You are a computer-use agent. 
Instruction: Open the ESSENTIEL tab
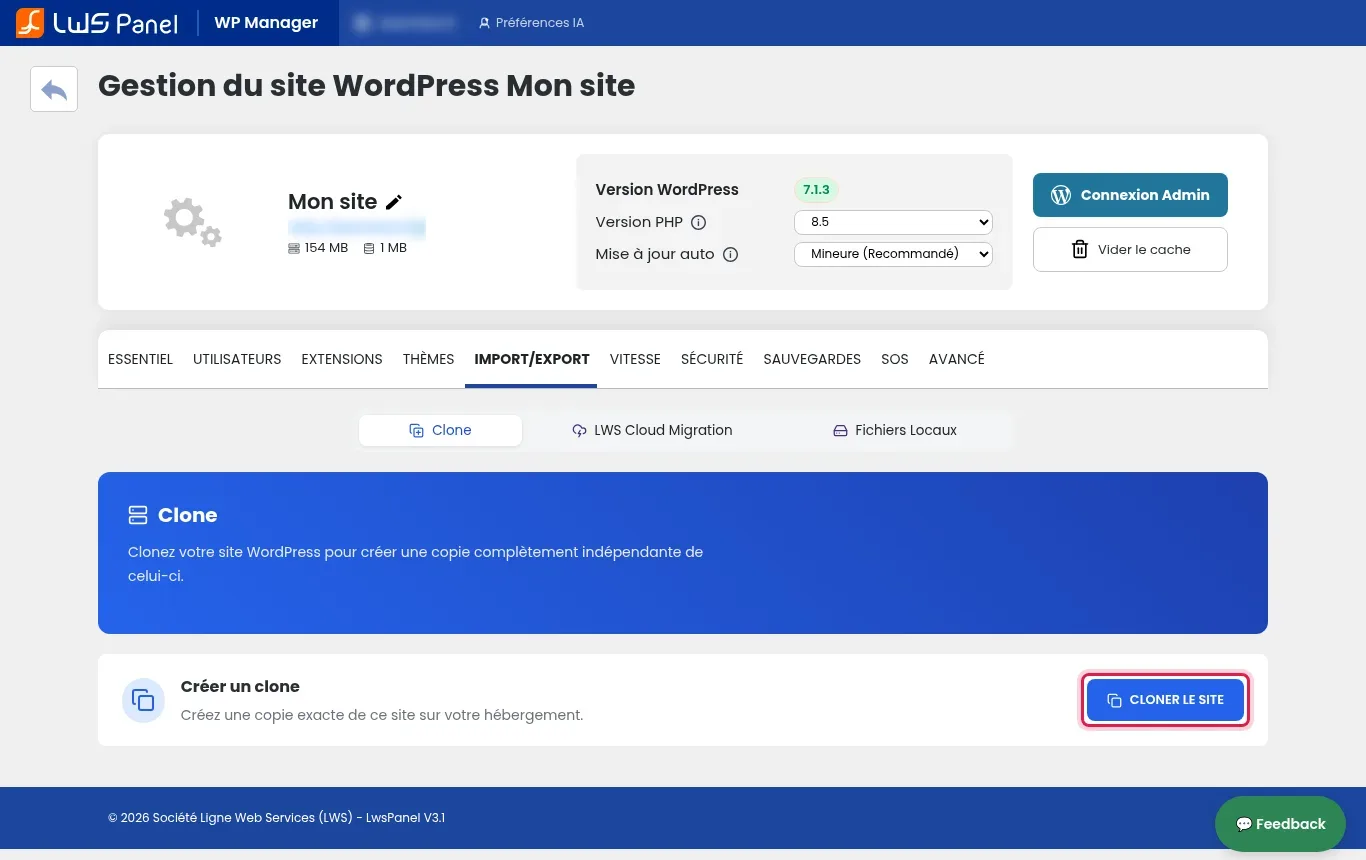140,359
